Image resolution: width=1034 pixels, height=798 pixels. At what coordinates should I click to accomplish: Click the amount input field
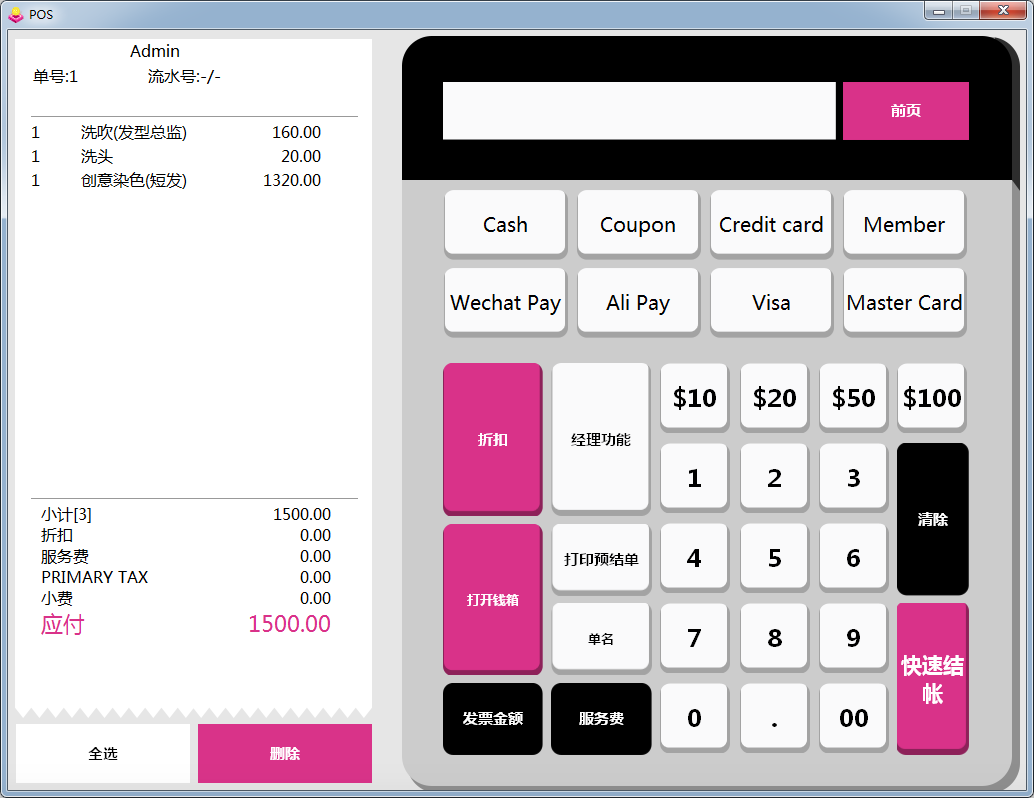[639, 111]
